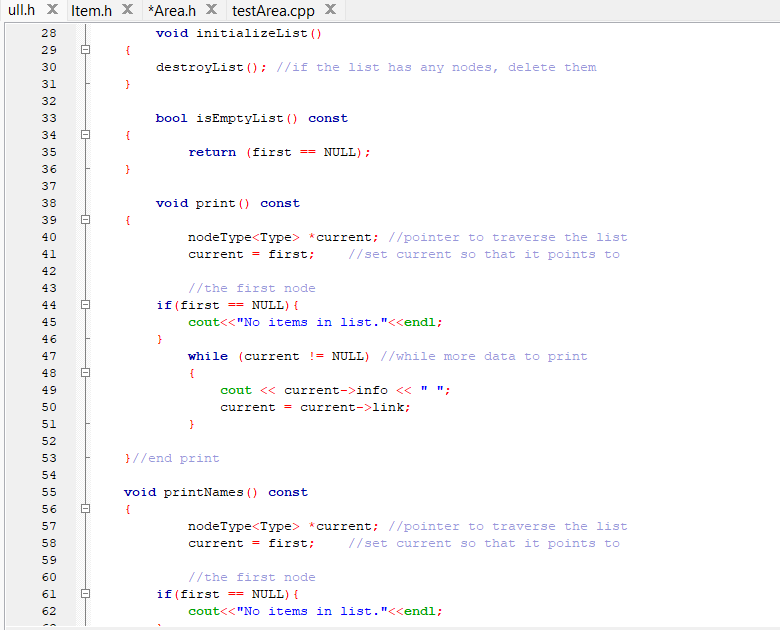Click 'void printNames() const' declaration
780x630 pixels.
point(216,492)
